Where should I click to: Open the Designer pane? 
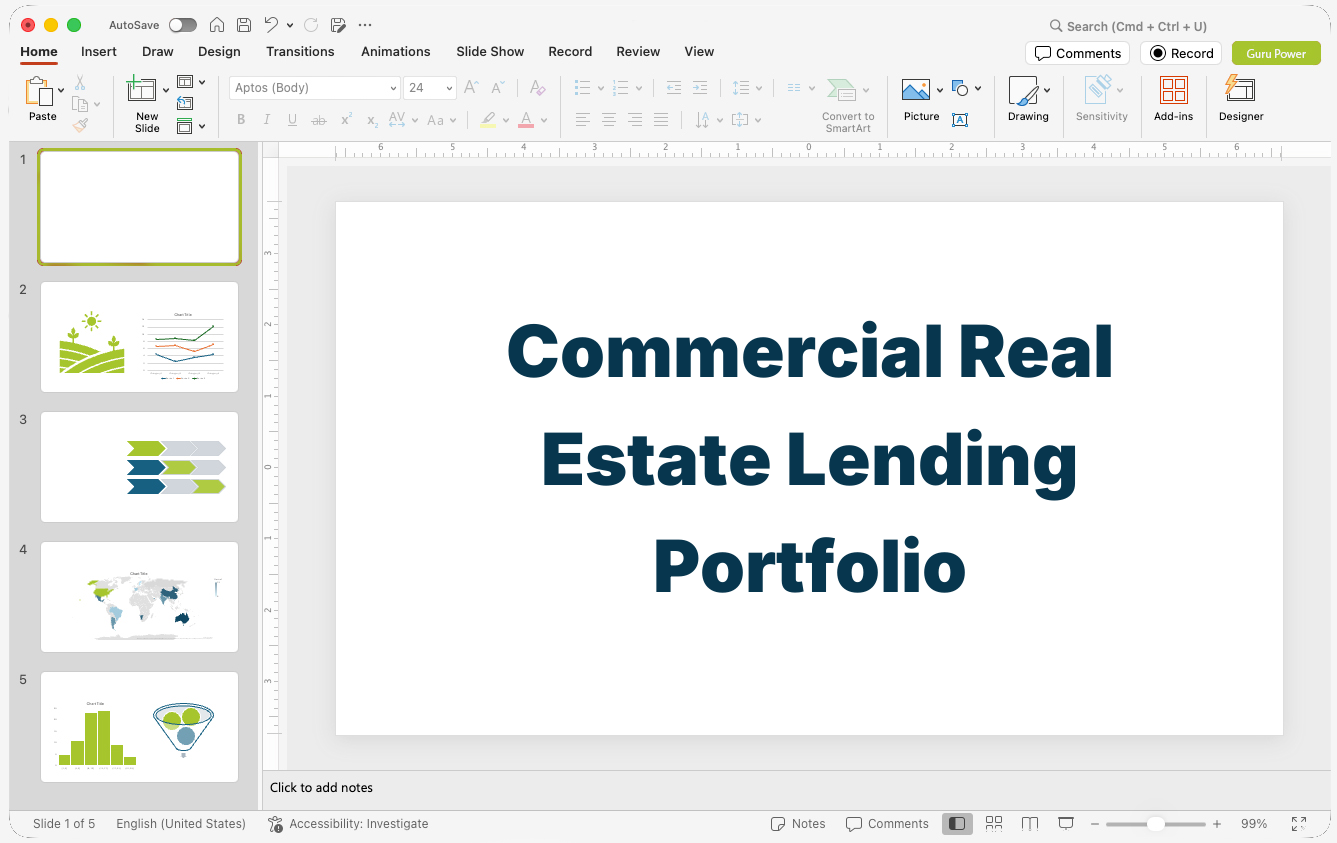point(1241,100)
